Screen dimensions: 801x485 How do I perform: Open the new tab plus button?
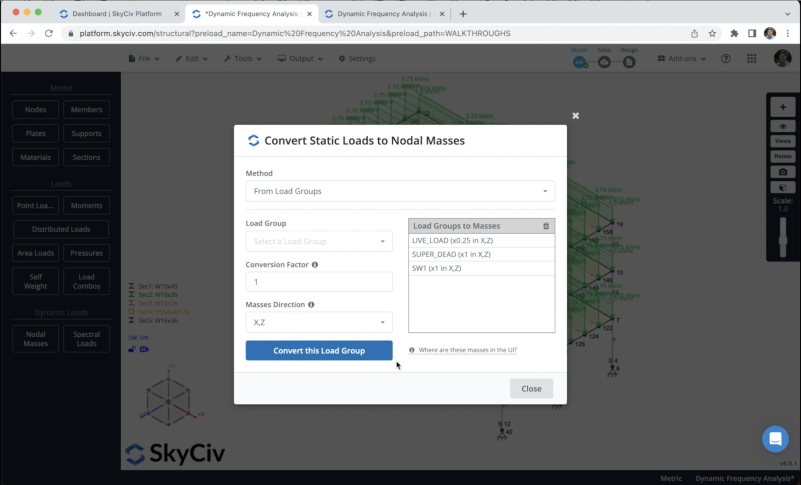pyautogui.click(x=463, y=14)
